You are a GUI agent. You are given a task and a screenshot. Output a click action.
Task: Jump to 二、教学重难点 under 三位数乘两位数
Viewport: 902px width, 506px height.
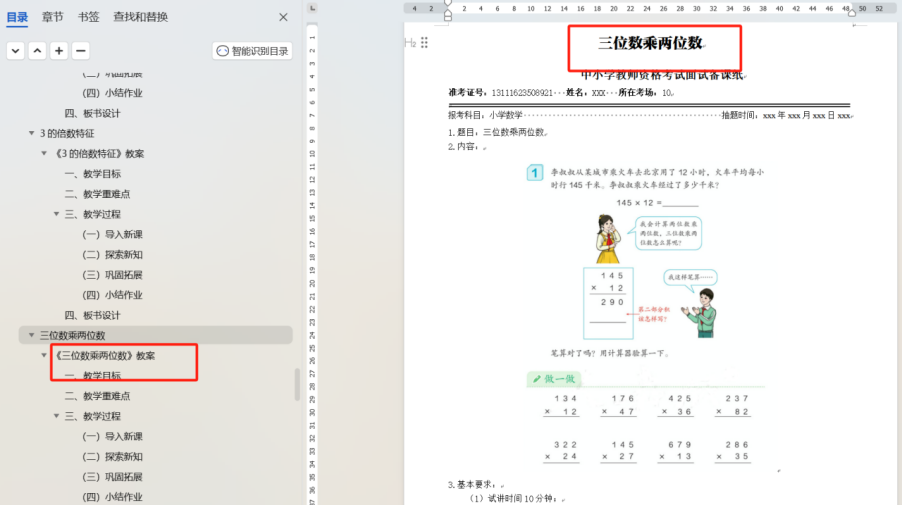[x=106, y=396]
